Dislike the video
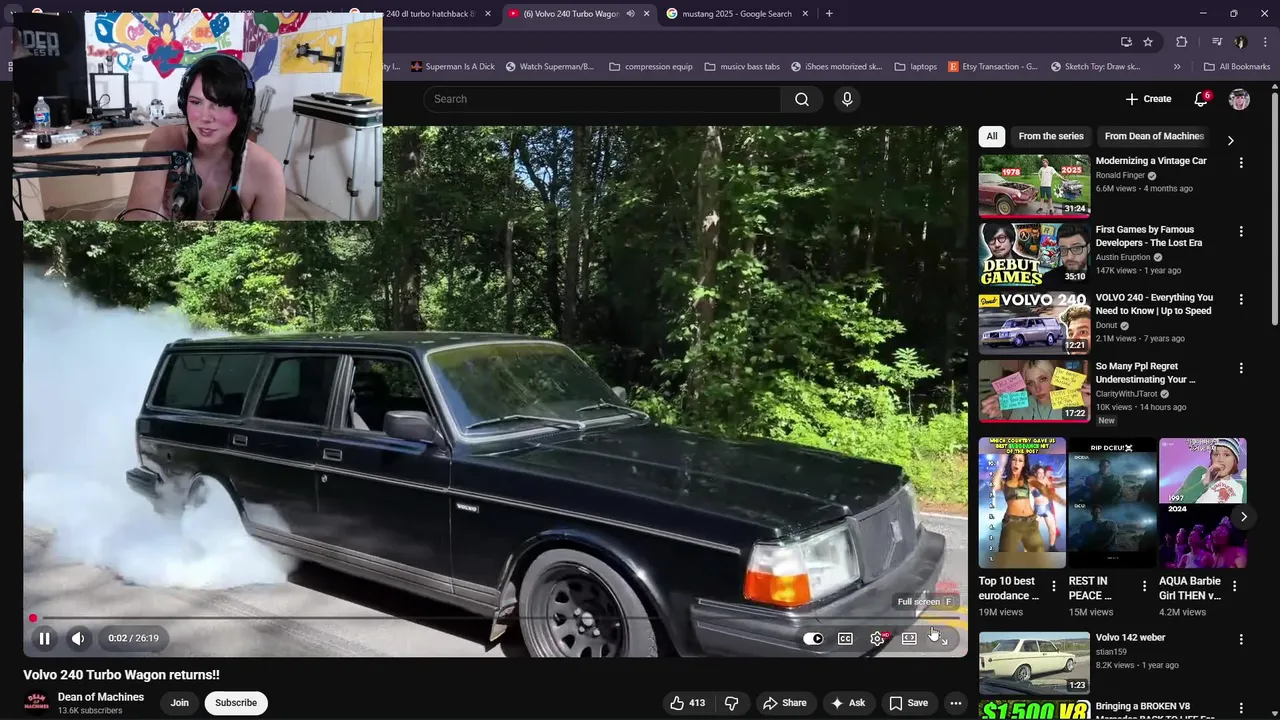The width and height of the screenshot is (1280, 720). tap(731, 703)
